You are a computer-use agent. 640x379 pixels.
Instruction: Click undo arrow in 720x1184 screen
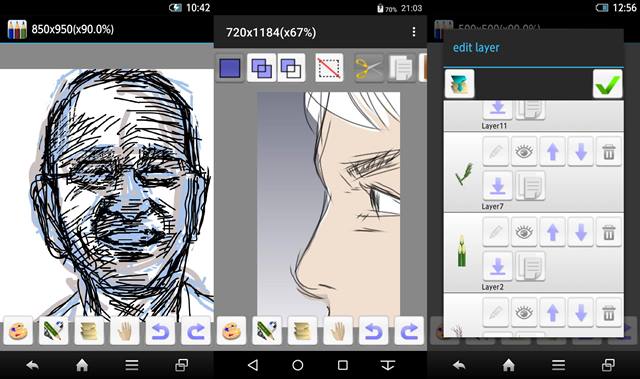[x=373, y=331]
